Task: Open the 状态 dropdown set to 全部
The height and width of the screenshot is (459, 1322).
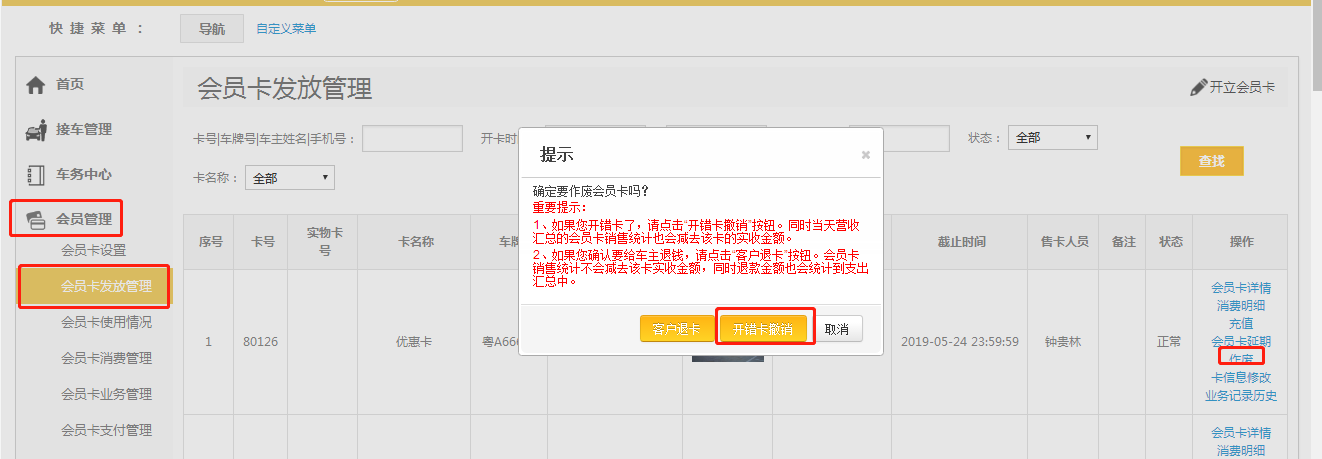Action: coord(1053,138)
